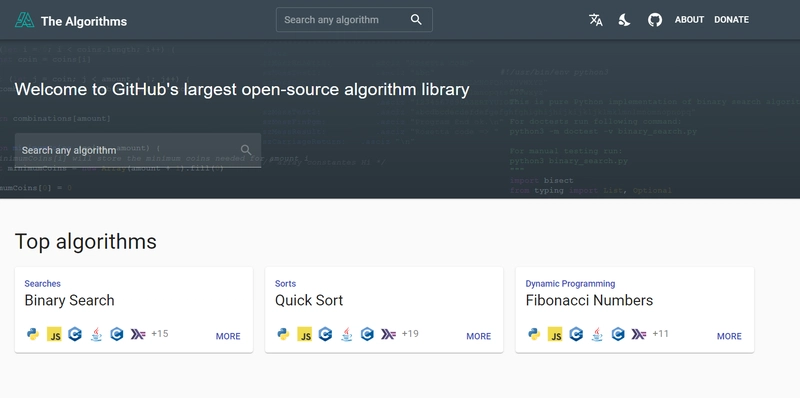Click The Algorithms logo icon
The width and height of the screenshot is (800, 398).
(24, 20)
